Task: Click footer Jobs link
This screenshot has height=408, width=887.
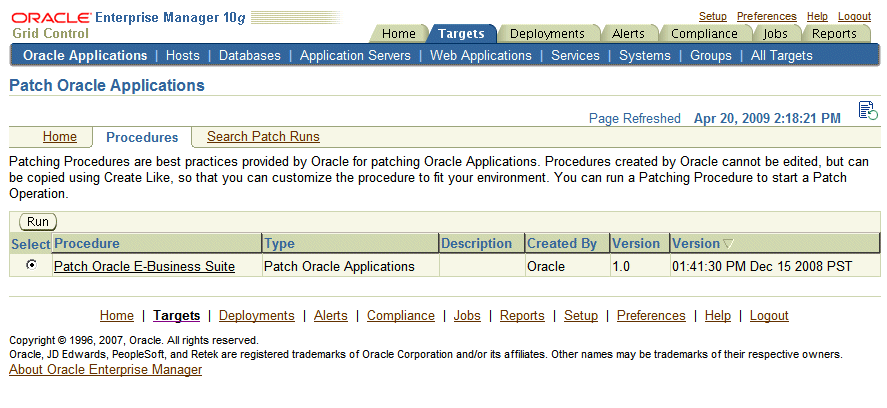Action: (467, 315)
